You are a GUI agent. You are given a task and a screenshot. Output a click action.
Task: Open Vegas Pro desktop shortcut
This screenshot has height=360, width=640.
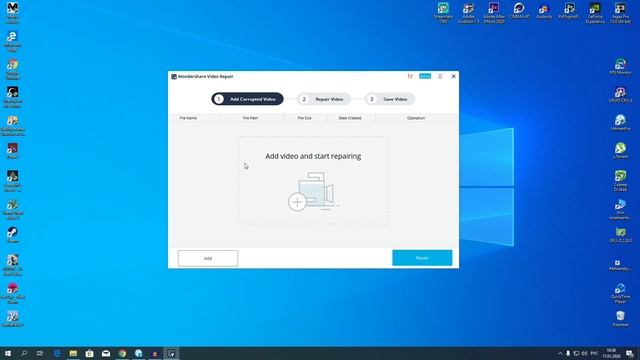click(x=620, y=12)
